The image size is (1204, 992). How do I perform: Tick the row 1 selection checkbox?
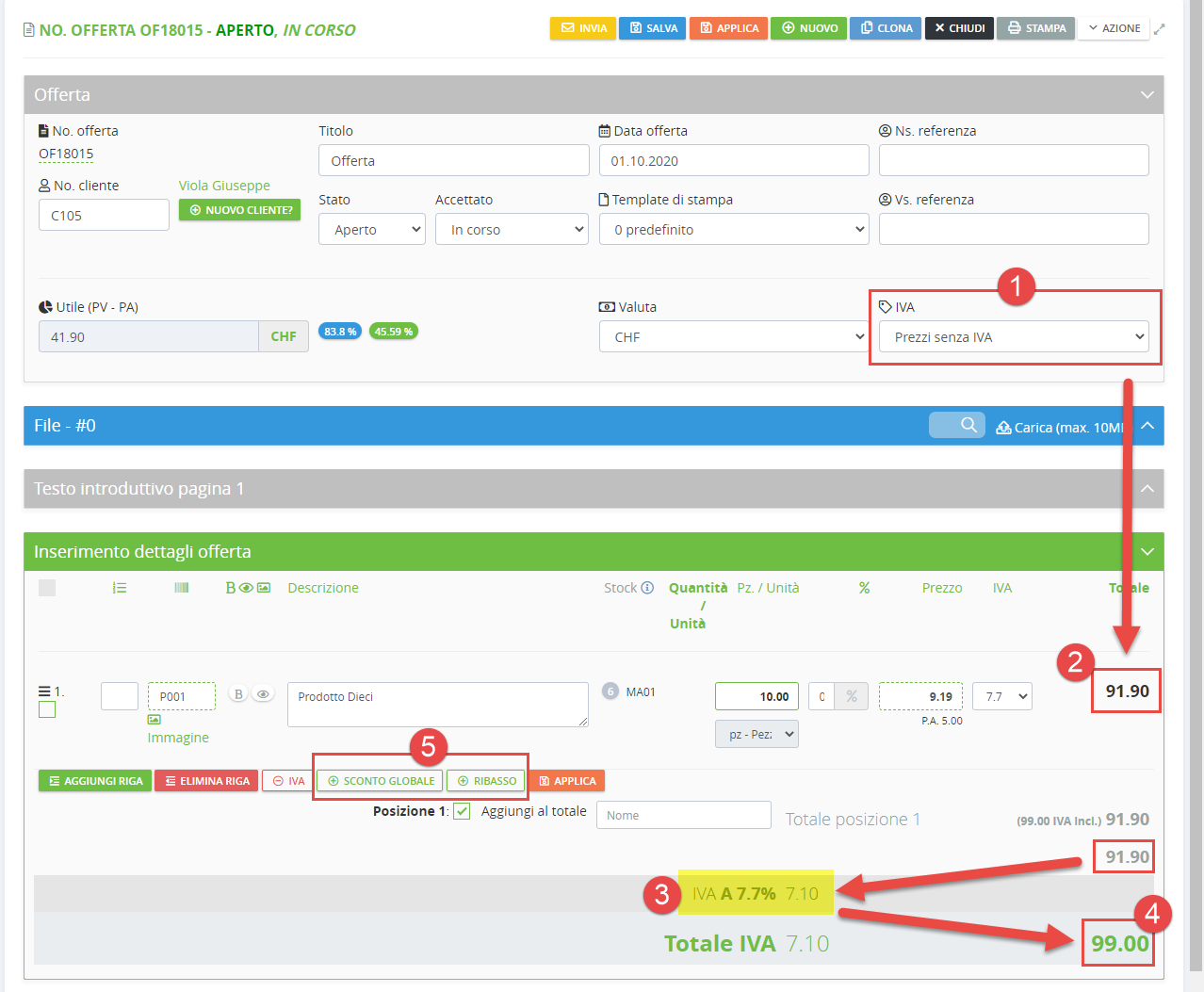(47, 709)
